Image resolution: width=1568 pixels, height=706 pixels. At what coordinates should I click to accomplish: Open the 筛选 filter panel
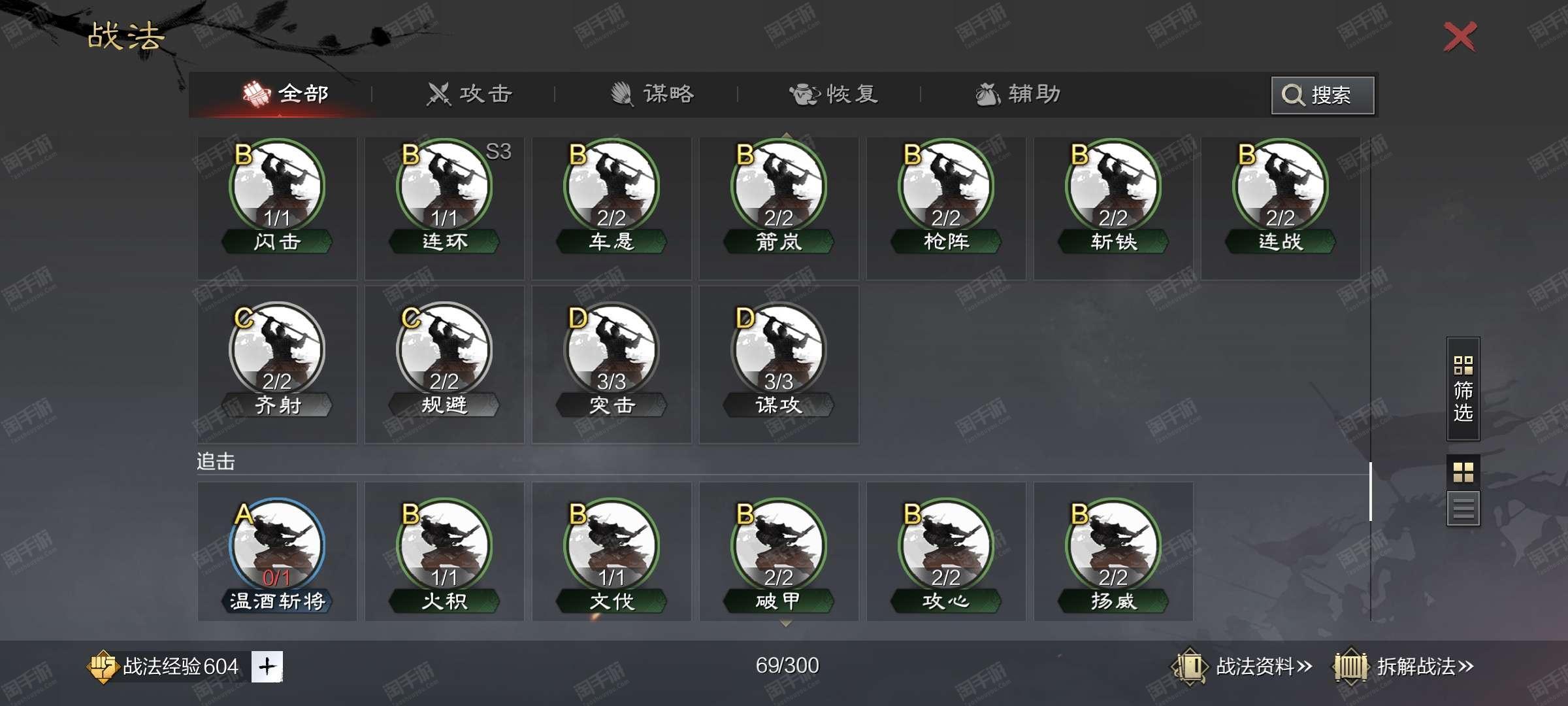(1463, 388)
